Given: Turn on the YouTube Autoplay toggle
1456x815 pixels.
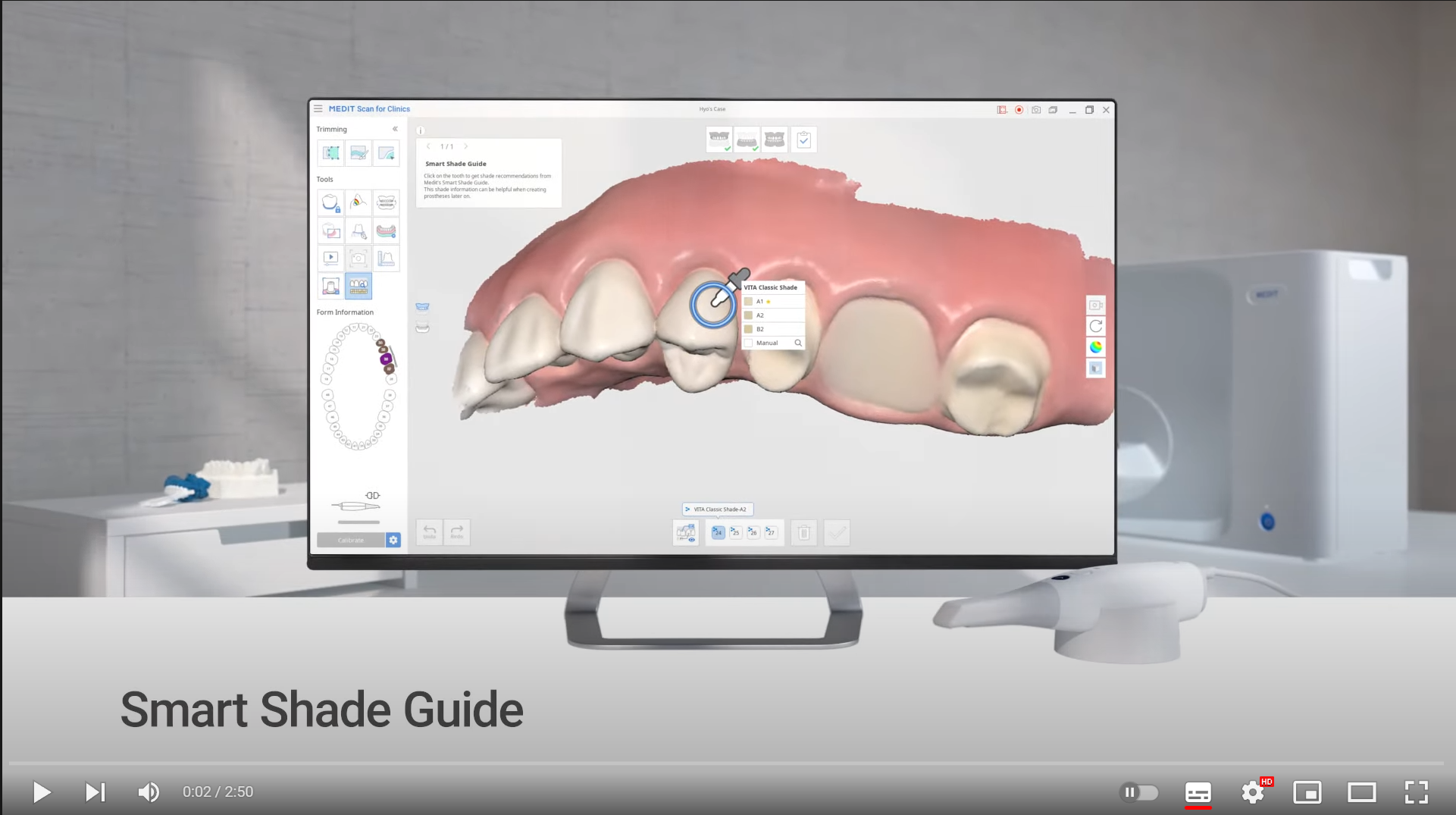Looking at the screenshot, I should (x=1138, y=791).
